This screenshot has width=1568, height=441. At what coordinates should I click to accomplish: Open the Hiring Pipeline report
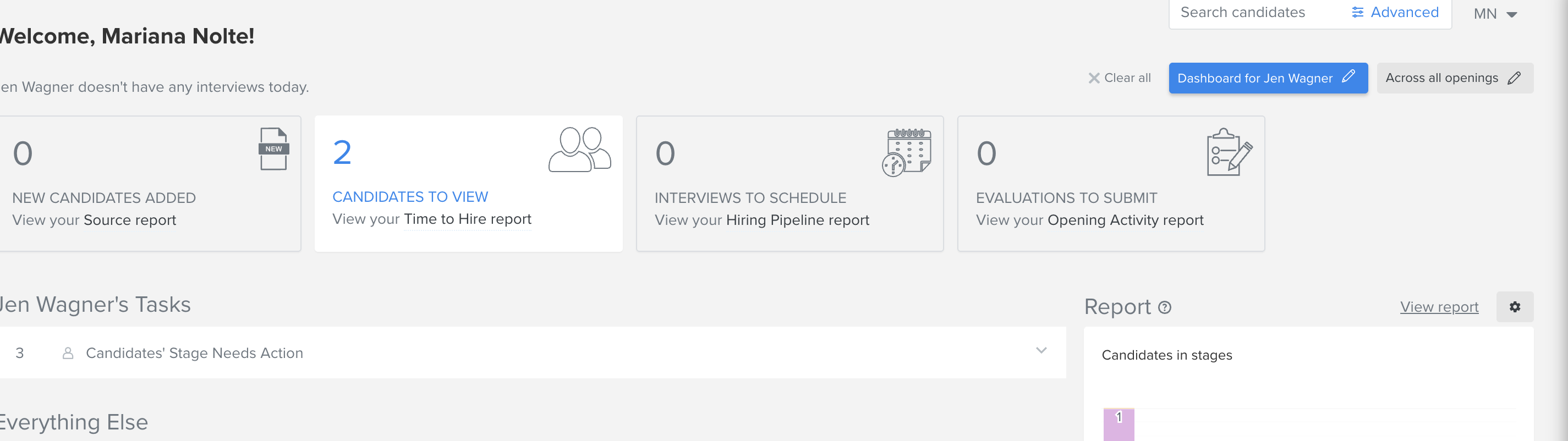(x=797, y=220)
